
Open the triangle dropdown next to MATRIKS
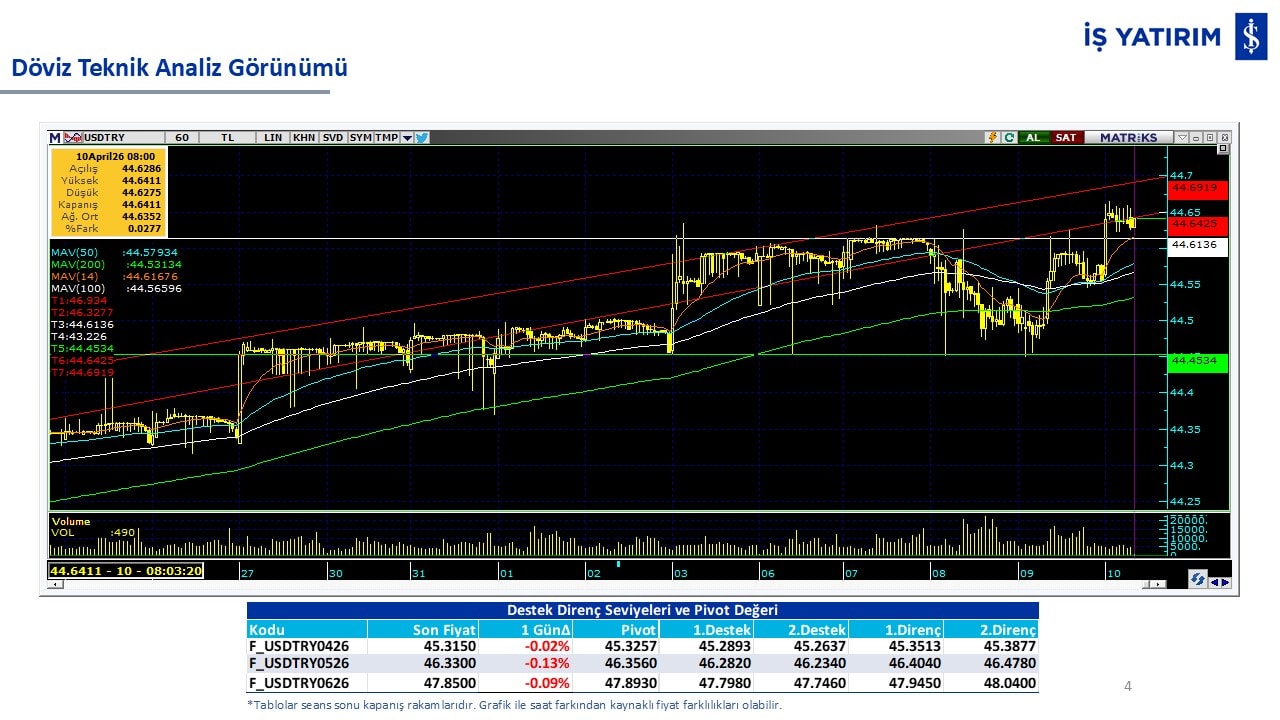pyautogui.click(x=1182, y=138)
